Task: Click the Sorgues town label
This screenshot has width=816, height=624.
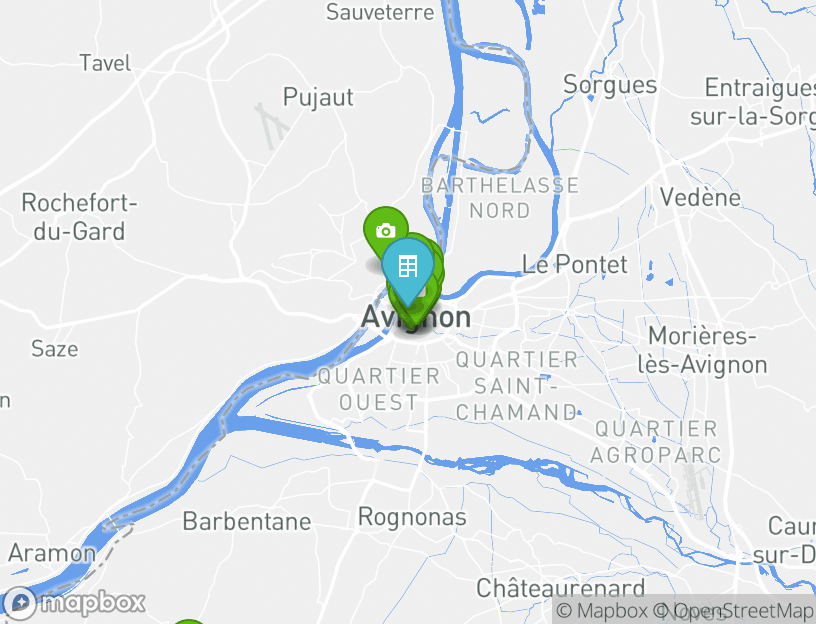Action: click(x=609, y=85)
